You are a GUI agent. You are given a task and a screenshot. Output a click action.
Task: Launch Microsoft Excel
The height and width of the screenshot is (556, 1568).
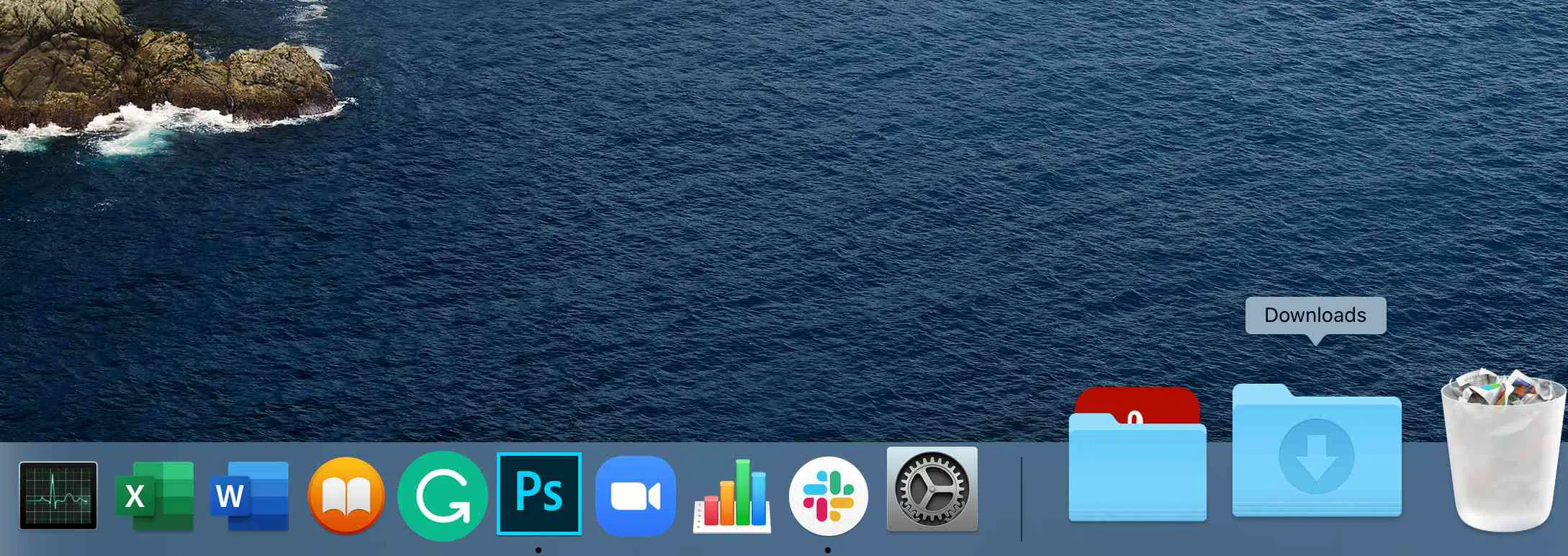(154, 496)
